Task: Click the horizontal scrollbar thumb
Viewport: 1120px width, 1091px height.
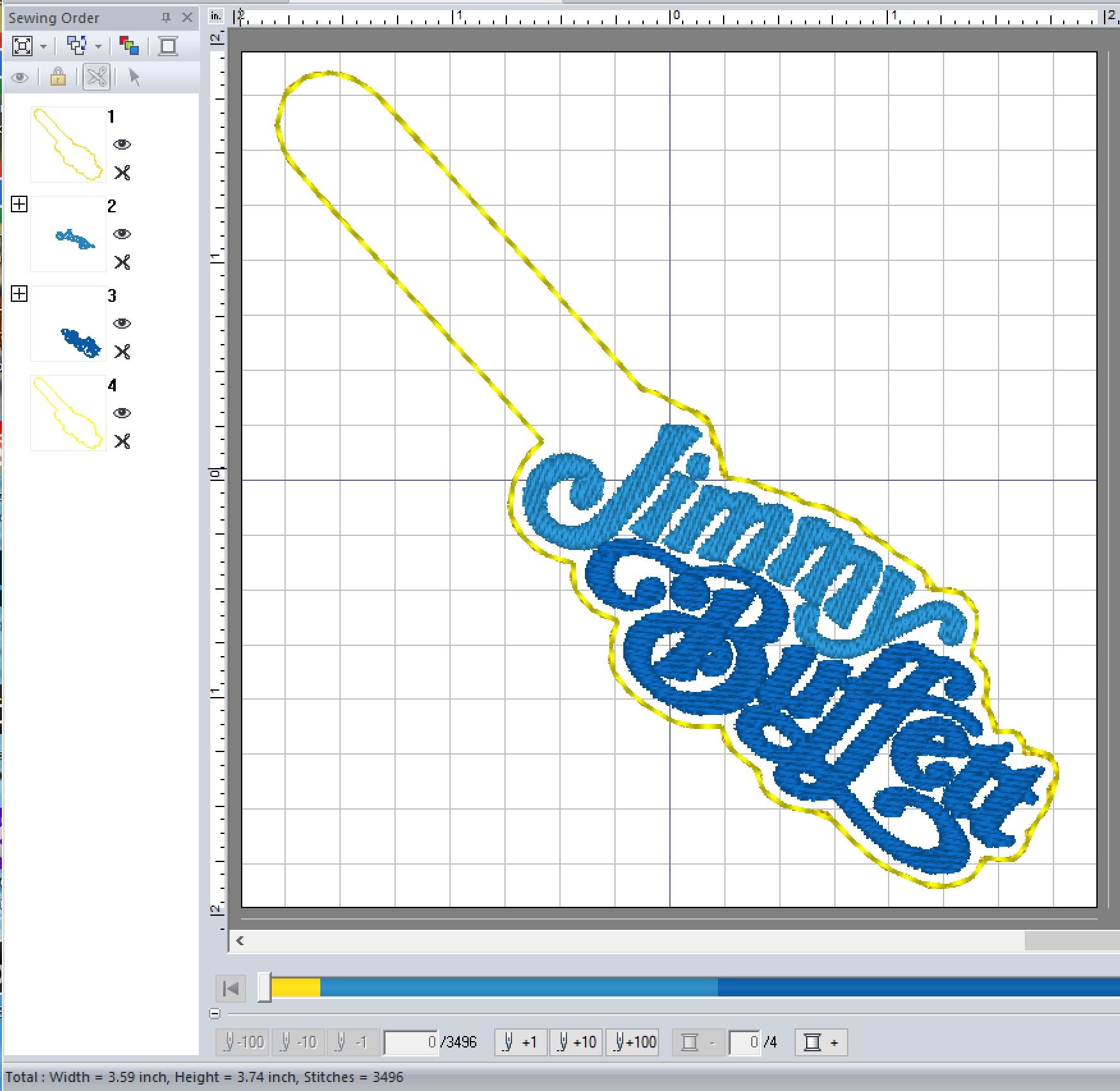Action: (x=1072, y=940)
